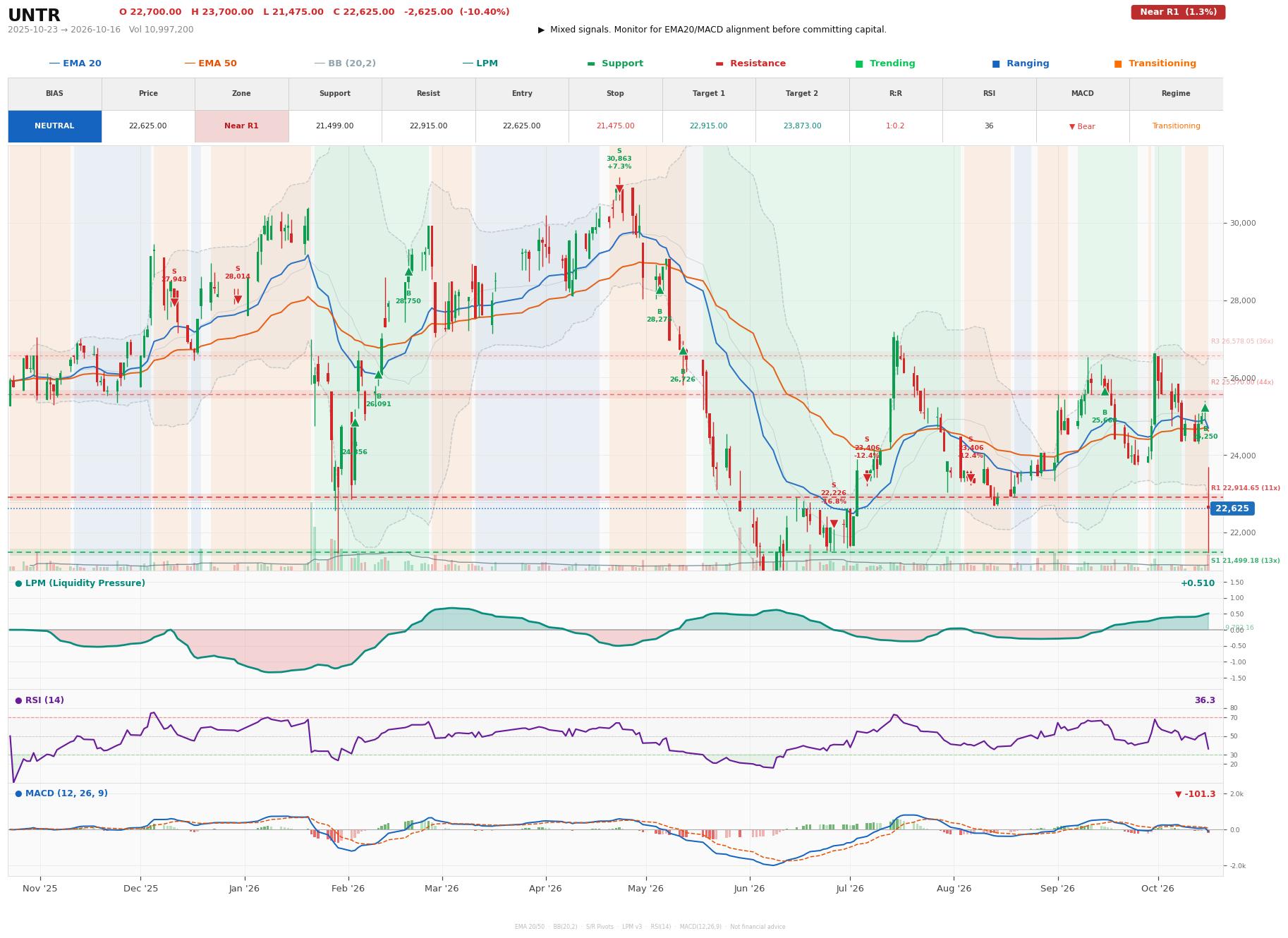Click the Jul '26 date axis label

pos(850,888)
